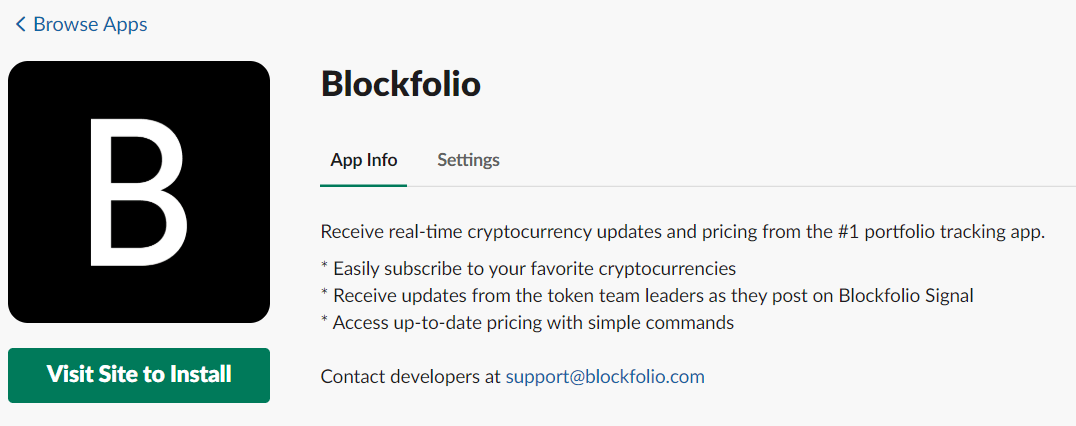The image size is (1076, 426).
Task: Select the Blockfolio heading title
Action: (x=400, y=84)
